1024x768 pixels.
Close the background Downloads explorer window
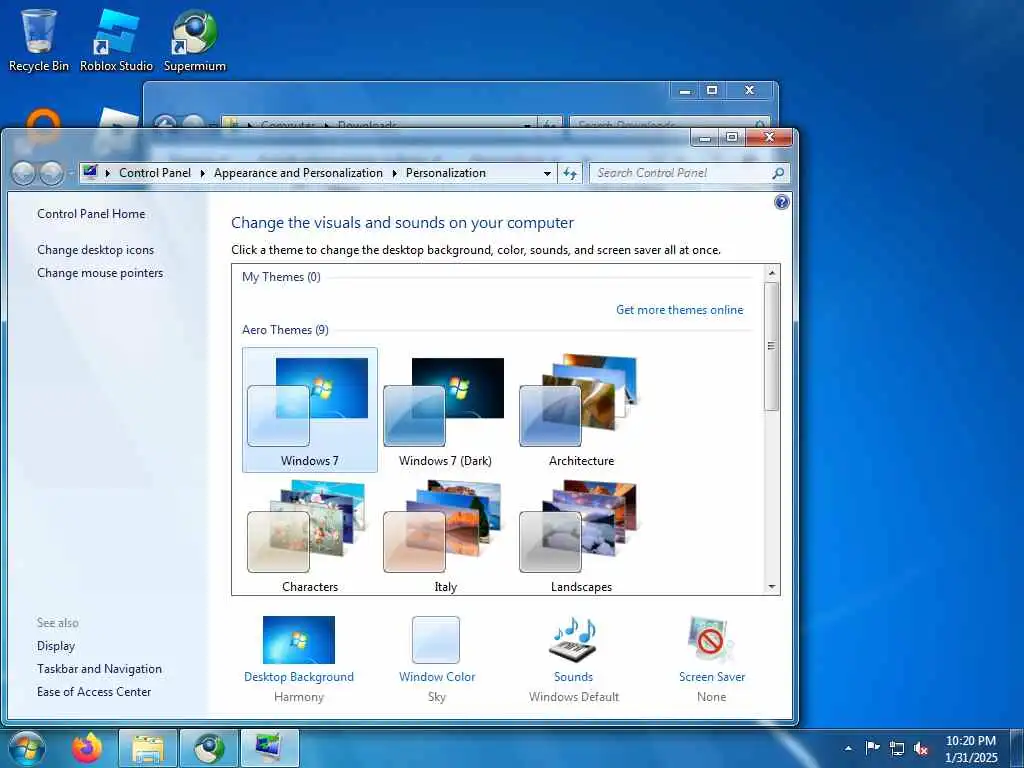(750, 90)
